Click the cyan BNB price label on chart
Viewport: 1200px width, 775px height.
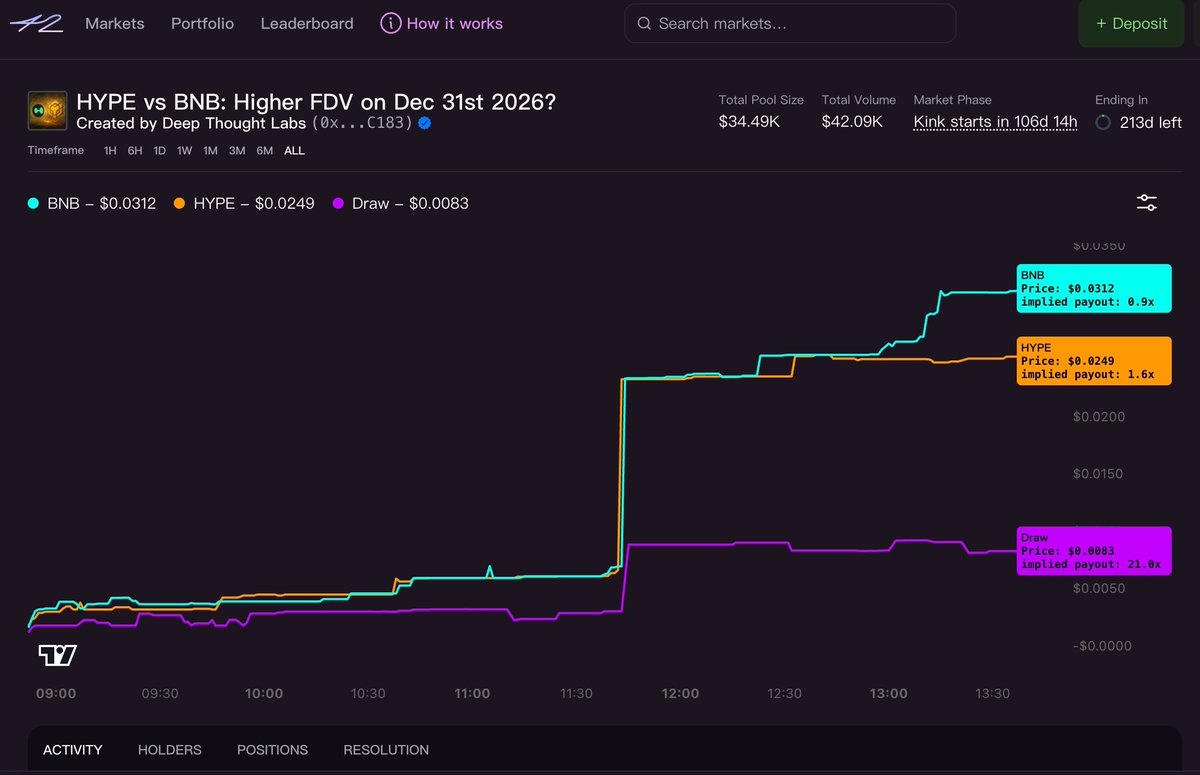point(1094,288)
